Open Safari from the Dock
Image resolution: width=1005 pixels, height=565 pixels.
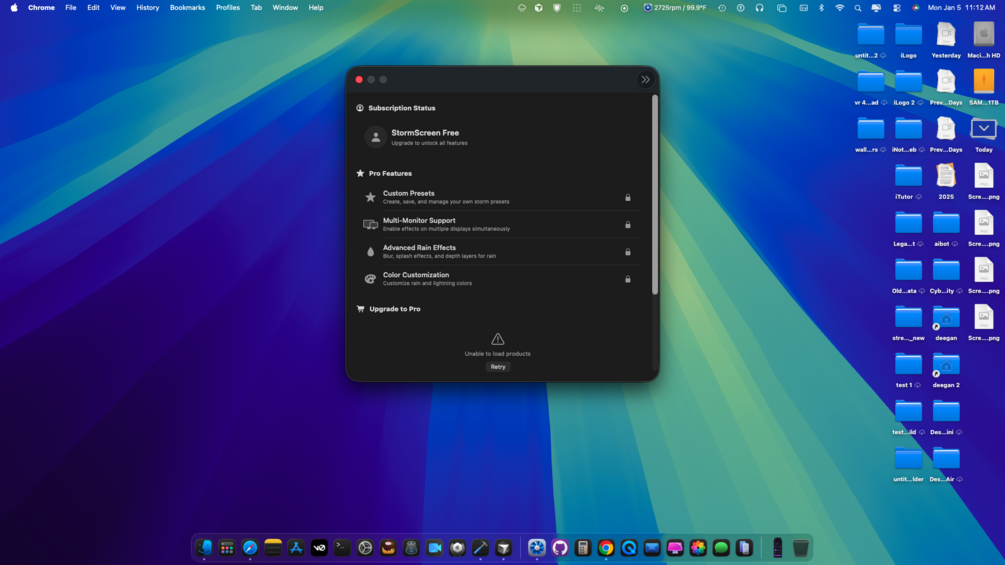click(x=250, y=548)
